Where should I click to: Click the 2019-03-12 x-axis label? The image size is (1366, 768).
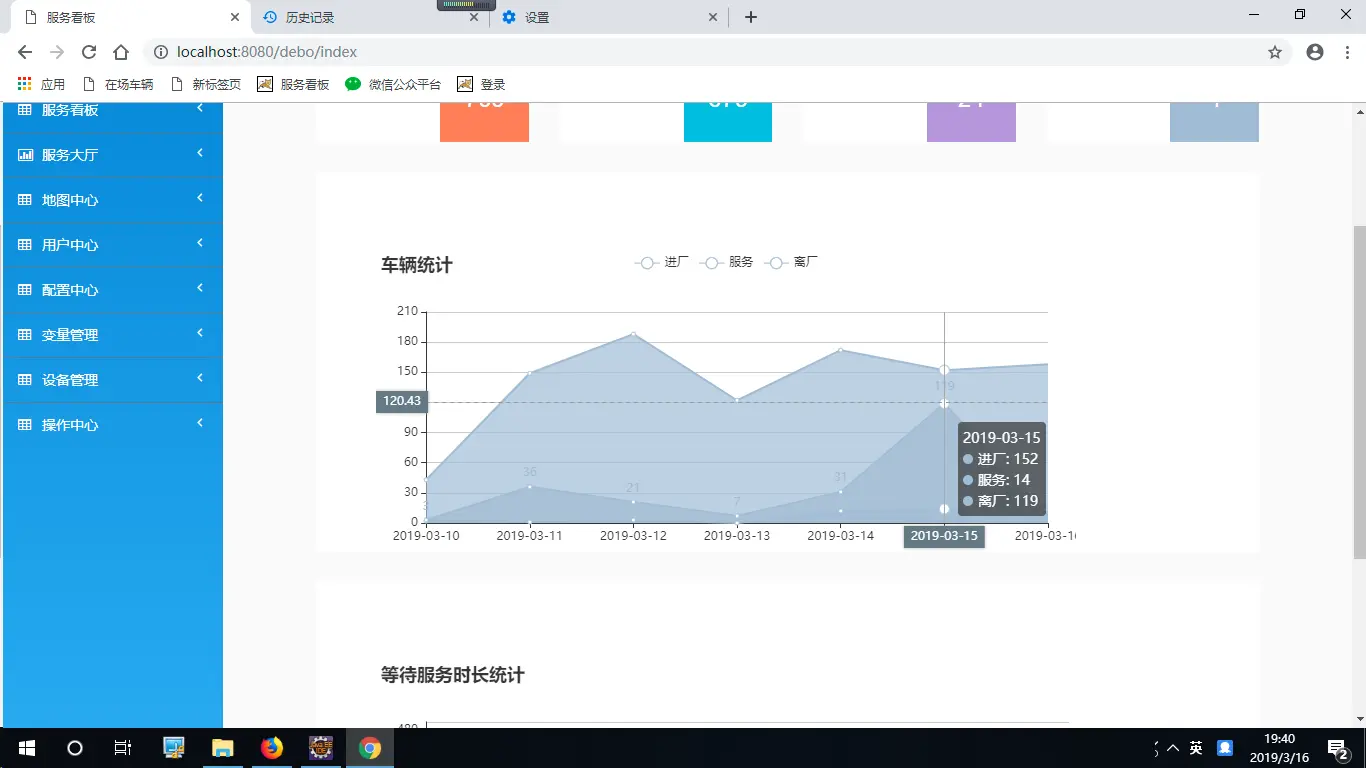(633, 536)
